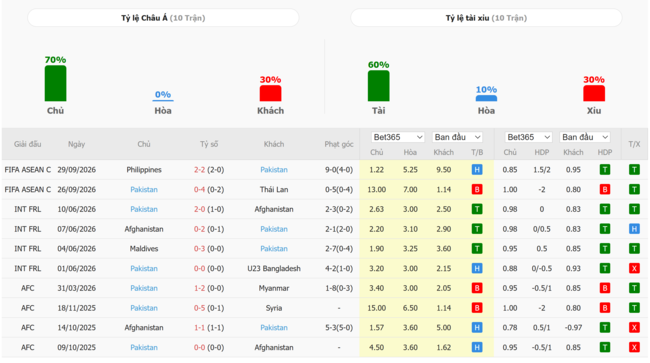Open Pakistan link in the 29/09/2026 row
Screen dimensions: 650x363
pyautogui.click(x=274, y=169)
